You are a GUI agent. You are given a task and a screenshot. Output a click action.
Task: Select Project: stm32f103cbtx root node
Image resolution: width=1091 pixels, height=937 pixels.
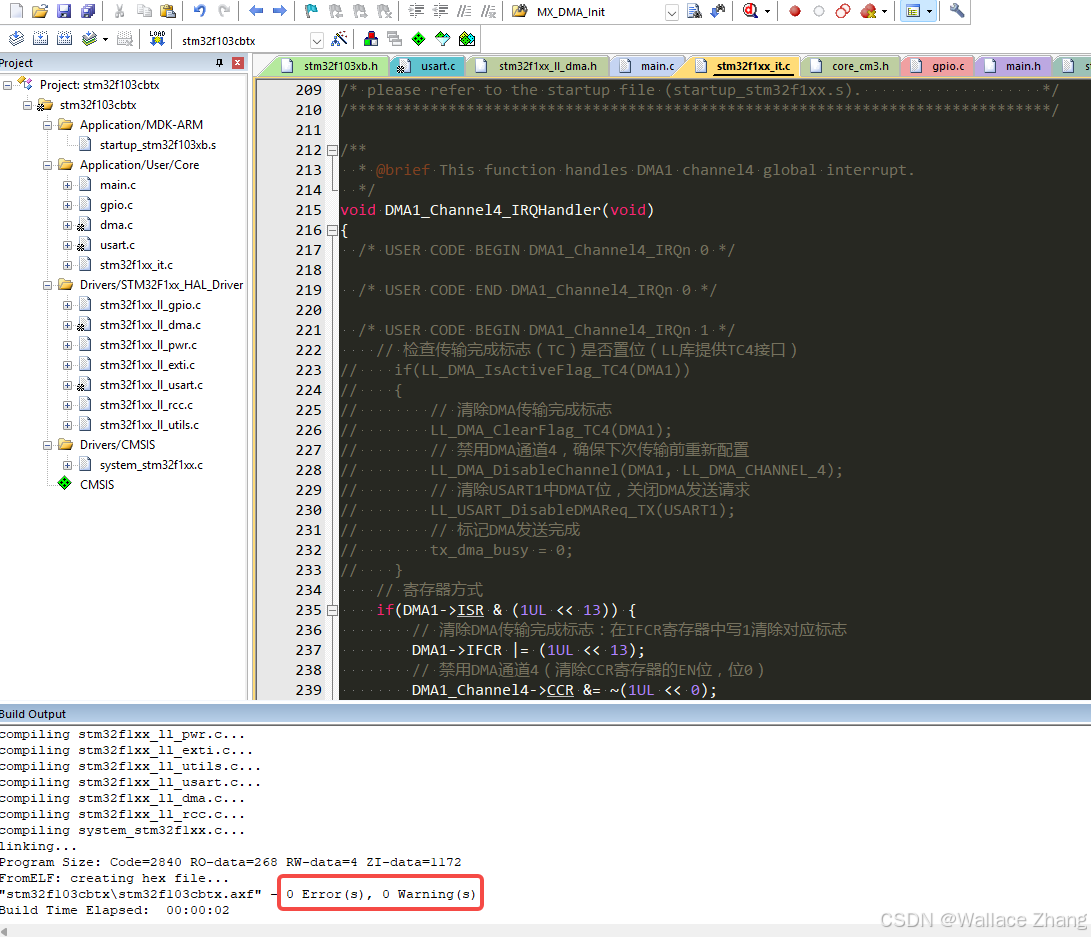[99, 85]
